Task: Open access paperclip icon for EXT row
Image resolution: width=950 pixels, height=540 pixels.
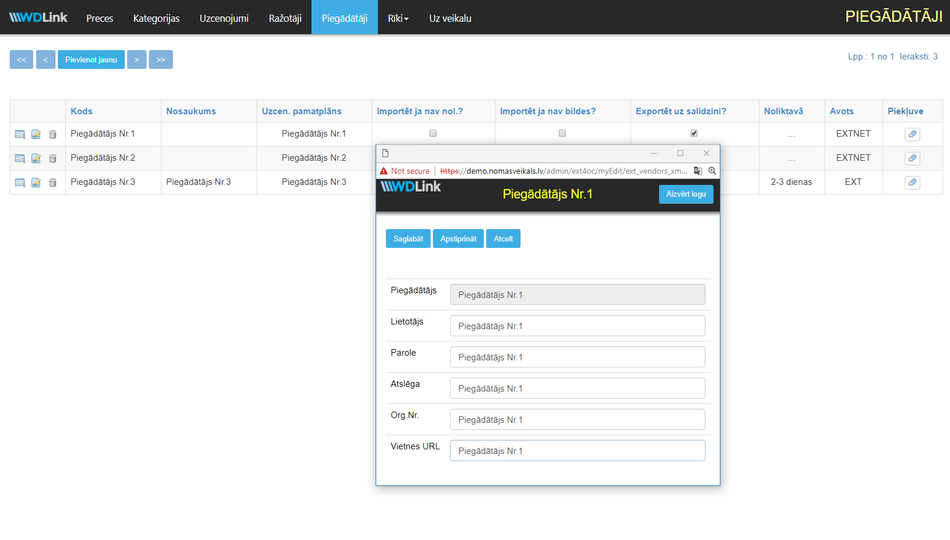Action: click(912, 183)
